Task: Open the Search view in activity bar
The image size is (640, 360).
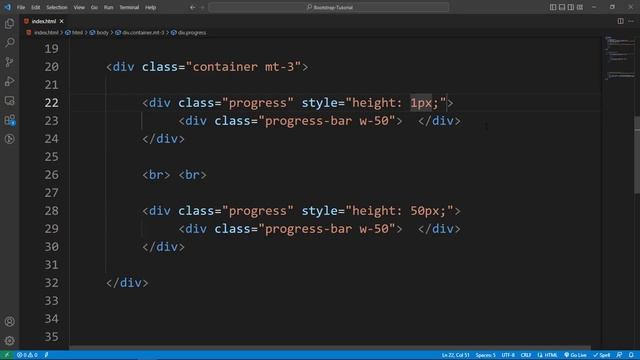Action: pos(9,42)
